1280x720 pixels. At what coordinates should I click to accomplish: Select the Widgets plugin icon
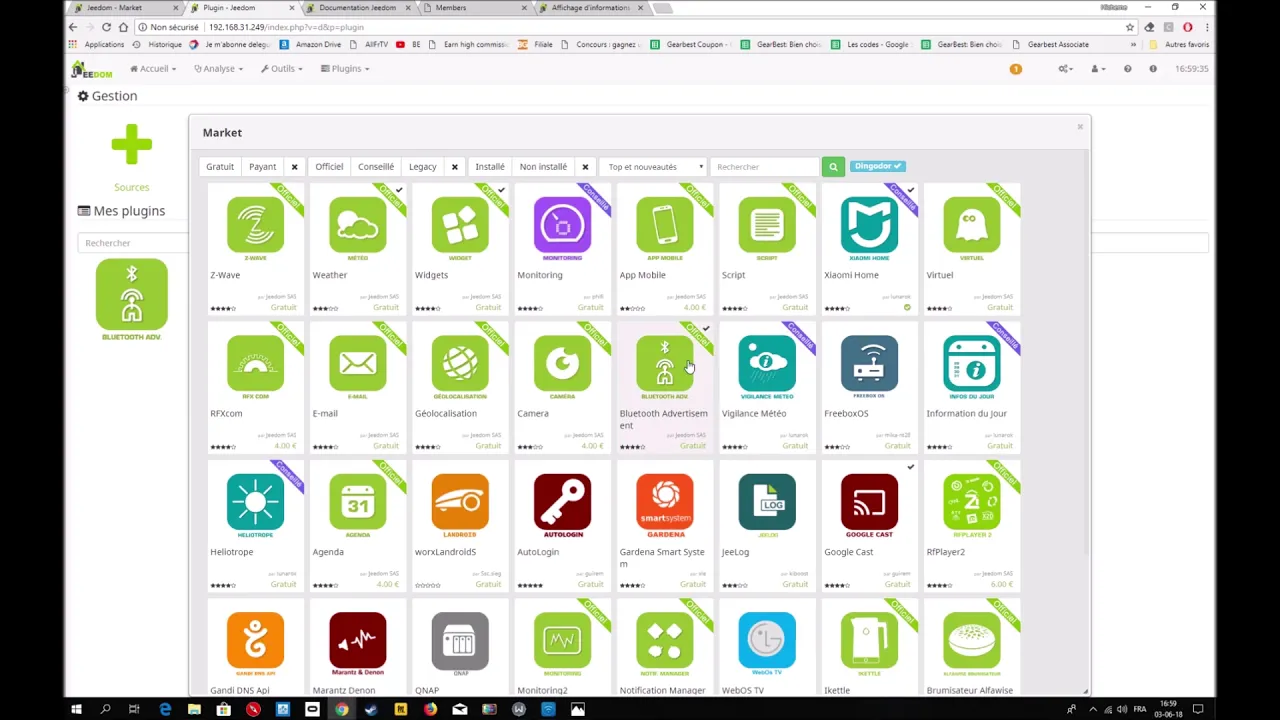click(x=460, y=227)
